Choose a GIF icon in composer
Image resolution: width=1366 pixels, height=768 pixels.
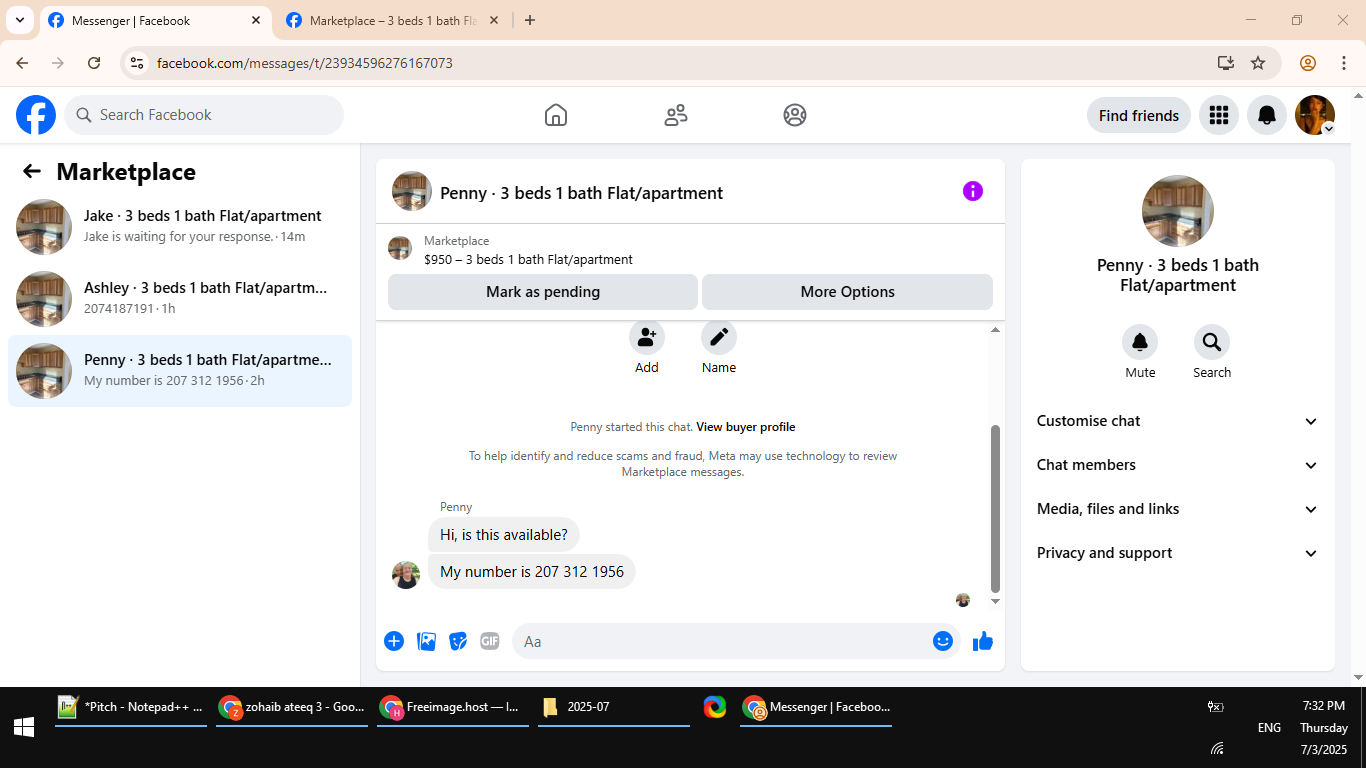(x=489, y=641)
